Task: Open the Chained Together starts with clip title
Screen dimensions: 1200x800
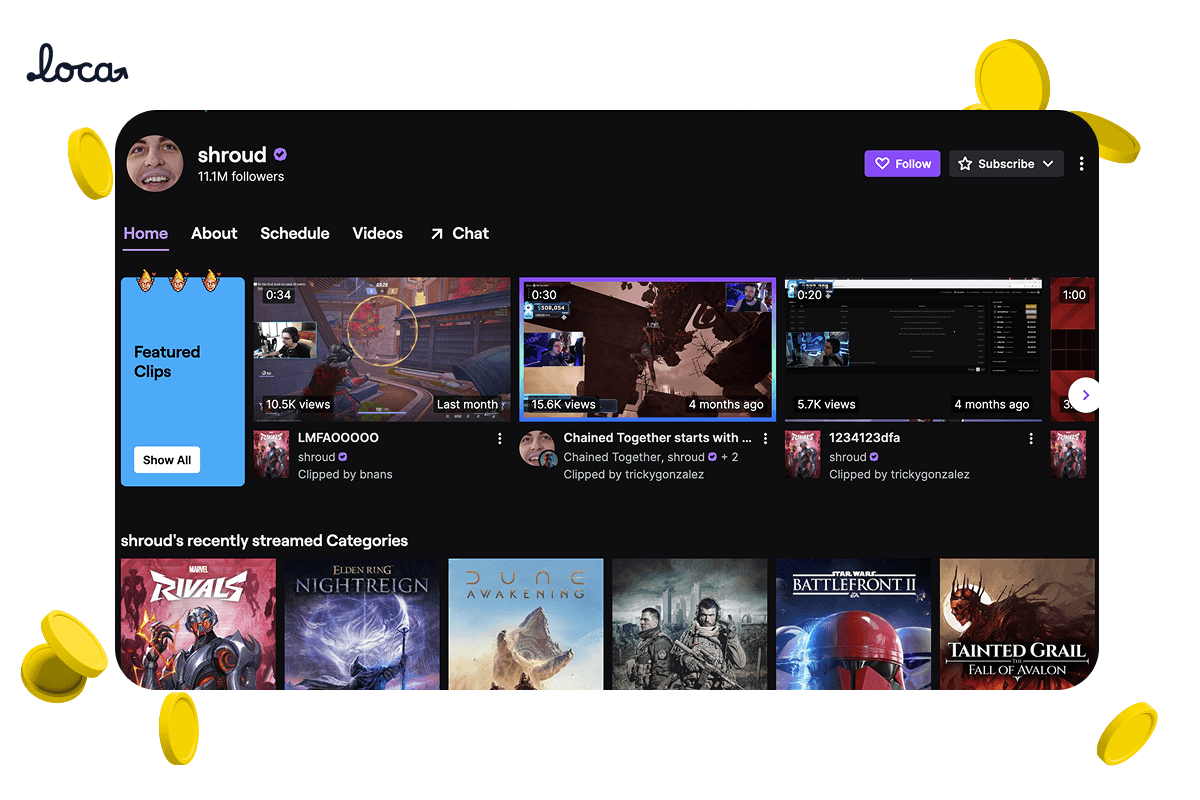Action: pyautogui.click(x=657, y=438)
